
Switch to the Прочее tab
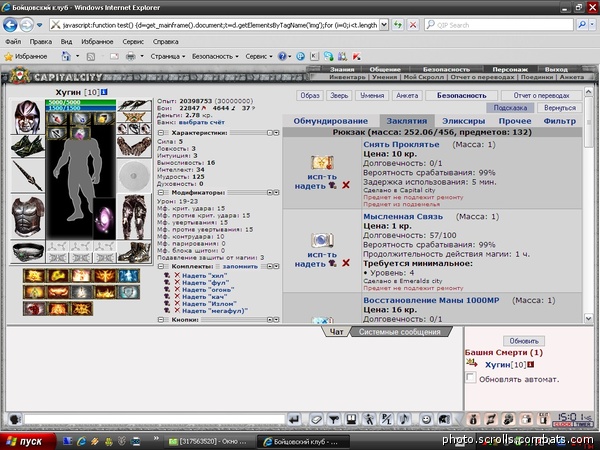tap(515, 121)
